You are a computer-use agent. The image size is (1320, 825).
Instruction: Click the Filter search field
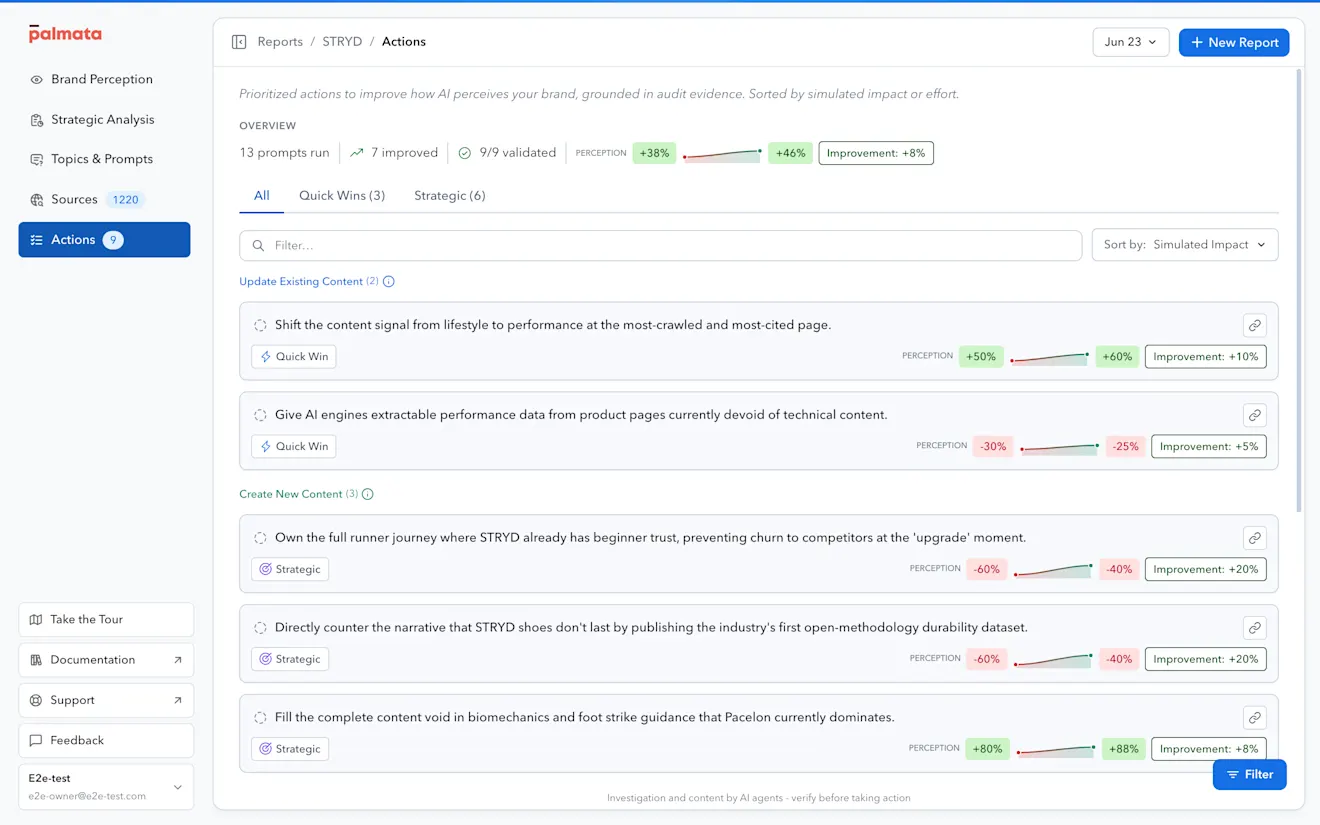[x=661, y=245]
